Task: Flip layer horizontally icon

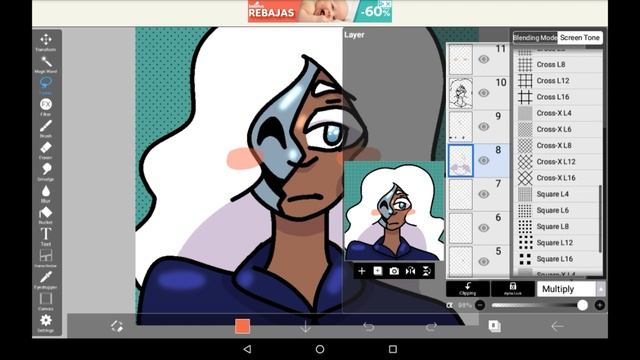Action: coord(410,271)
